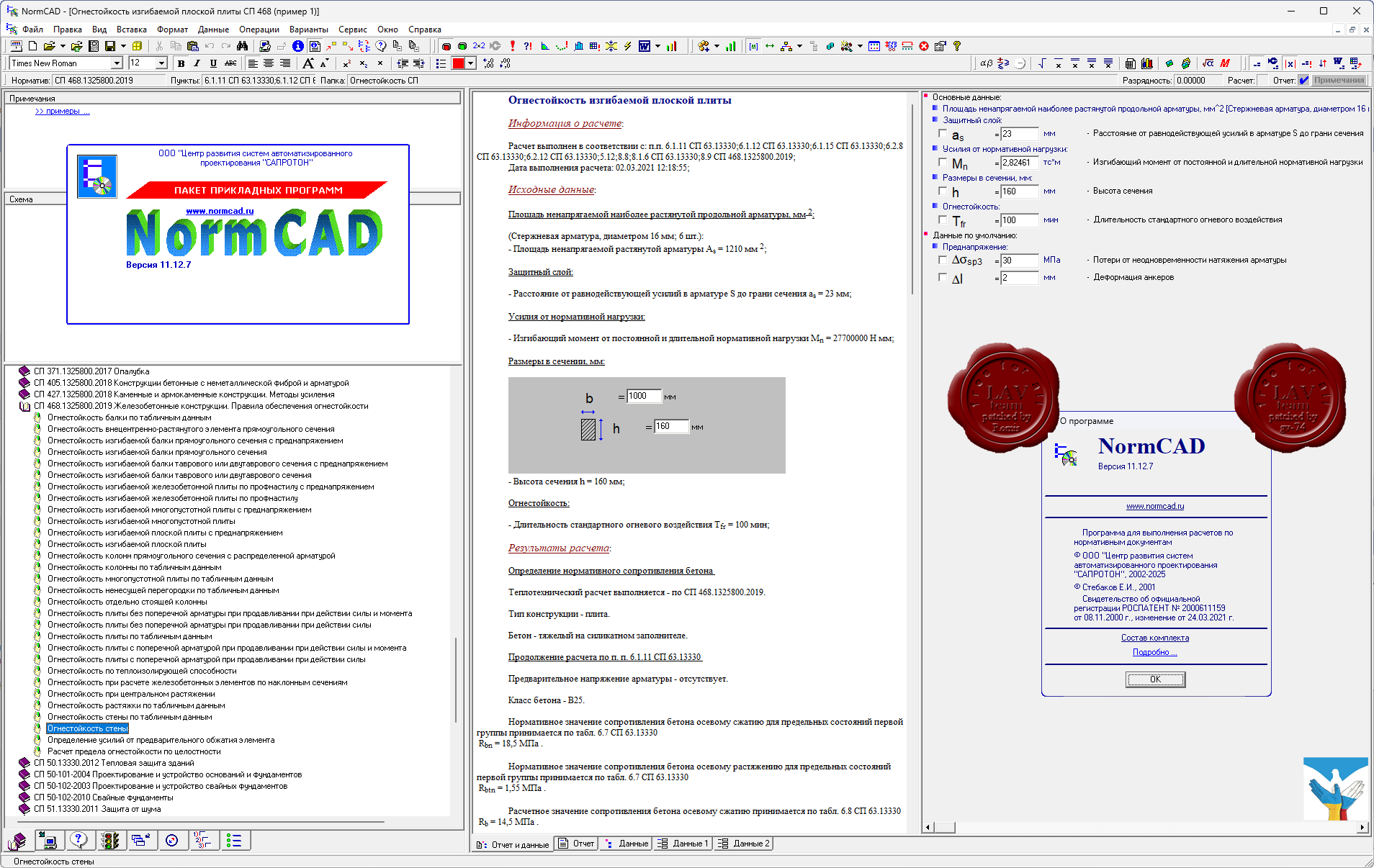Click the red text color swatch
Viewport: 1374px width, 868px height.
point(458,63)
